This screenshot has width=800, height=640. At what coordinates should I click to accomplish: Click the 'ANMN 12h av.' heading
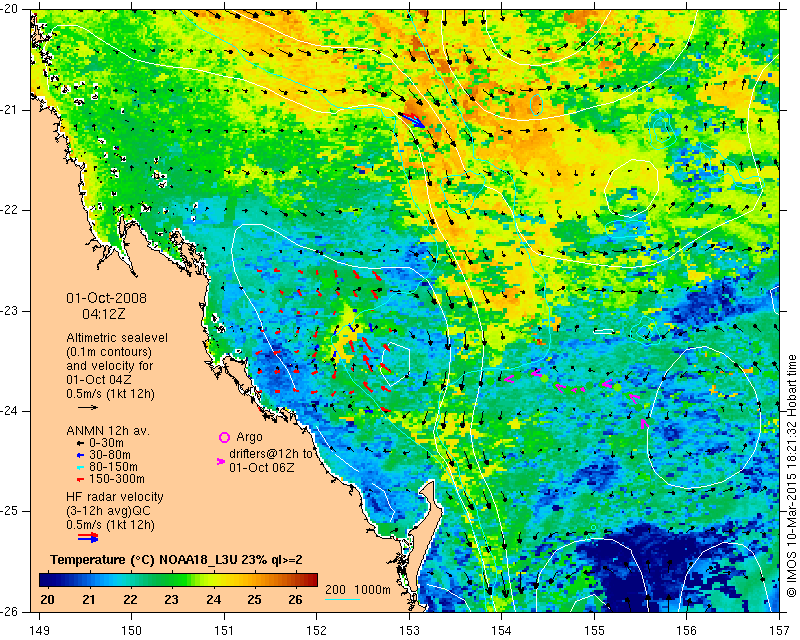tap(108, 431)
